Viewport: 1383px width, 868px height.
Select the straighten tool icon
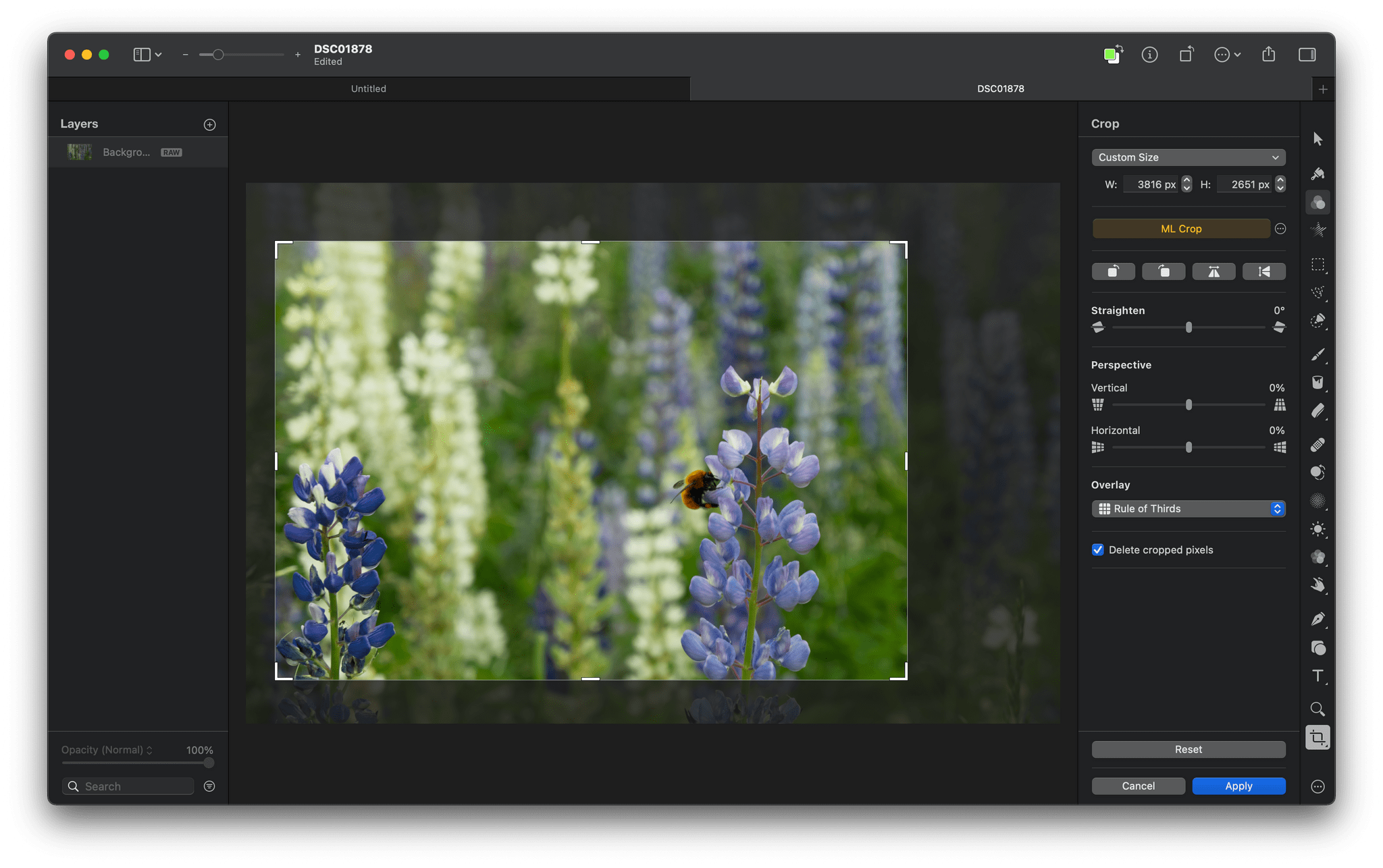tap(1098, 328)
